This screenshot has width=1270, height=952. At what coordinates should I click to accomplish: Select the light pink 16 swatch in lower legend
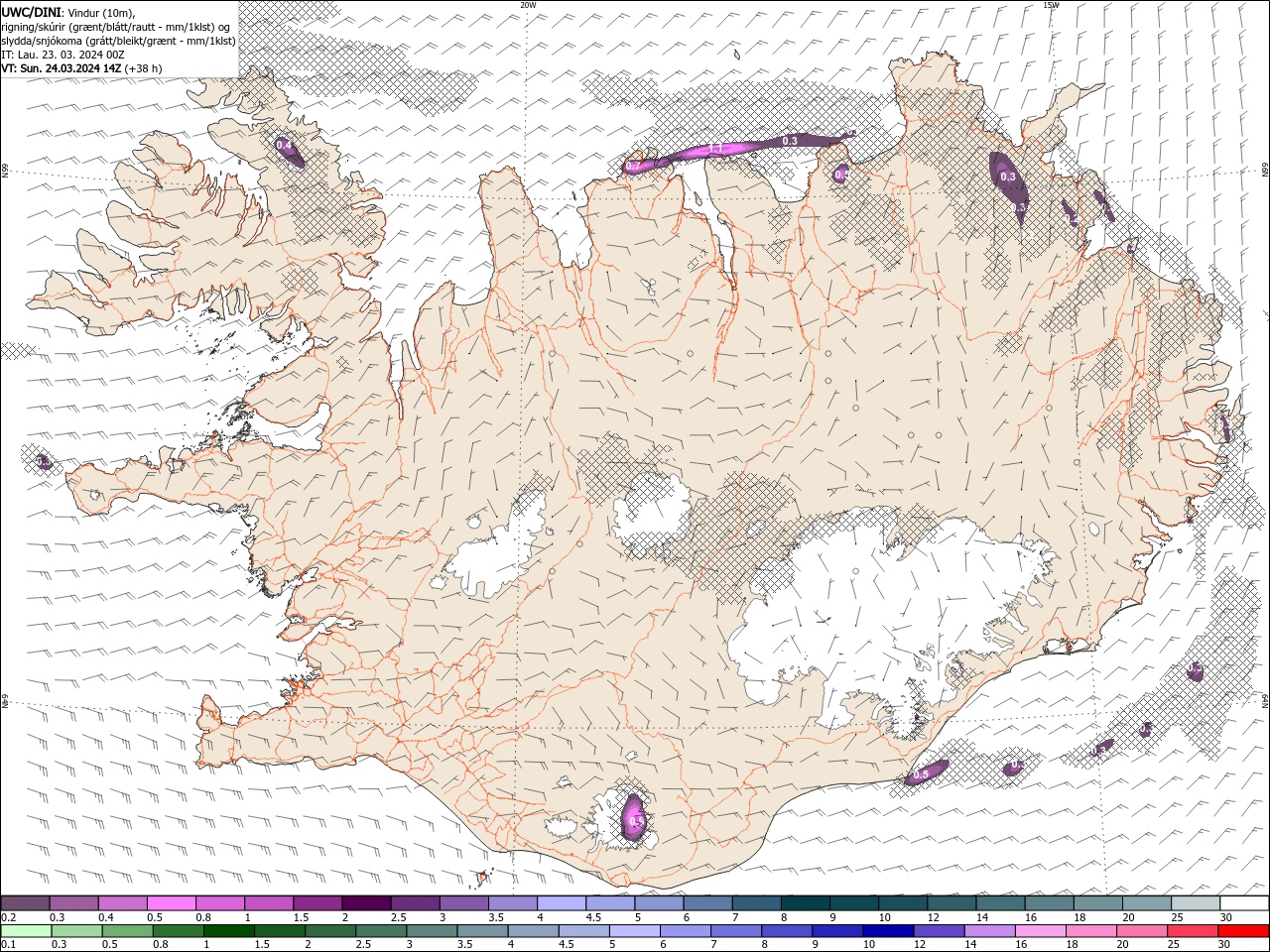[1039, 931]
